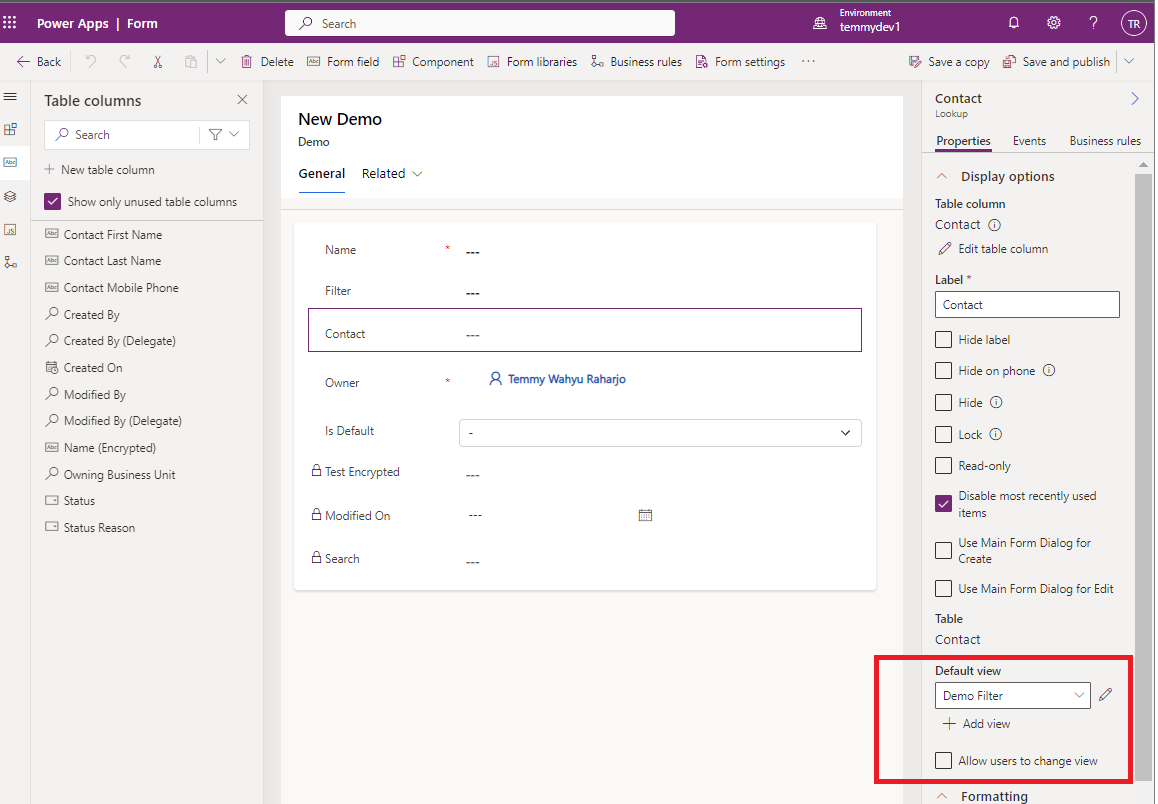Image resolution: width=1158 pixels, height=804 pixels.
Task: Open Form libraries
Action: tap(532, 61)
